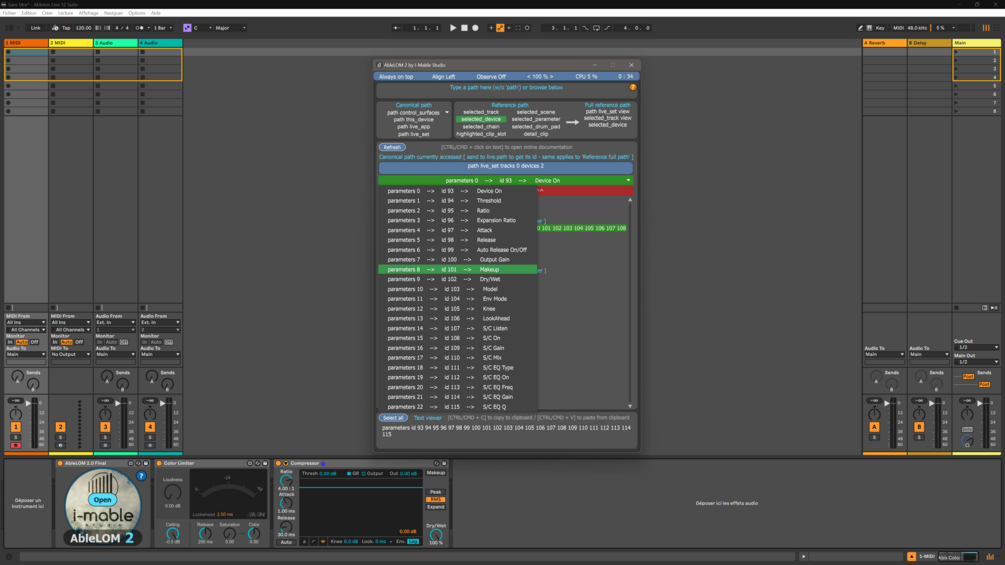This screenshot has width=1005, height=565.
Task: Click Always on top in AbleLOM window
Action: pos(396,77)
